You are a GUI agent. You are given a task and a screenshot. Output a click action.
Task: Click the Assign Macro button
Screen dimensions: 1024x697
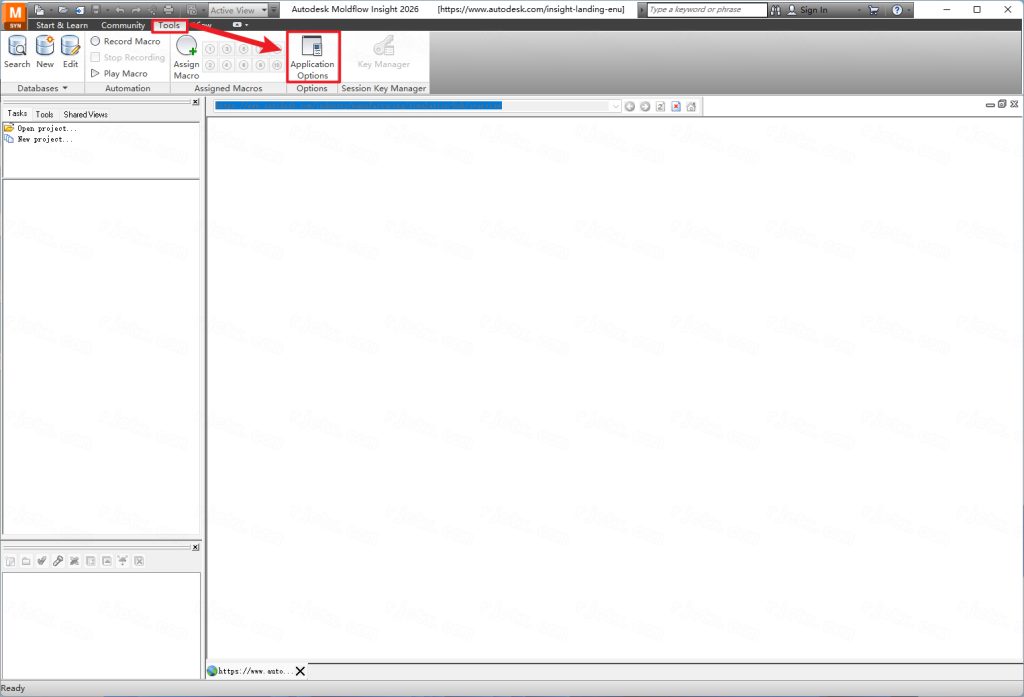[186, 56]
